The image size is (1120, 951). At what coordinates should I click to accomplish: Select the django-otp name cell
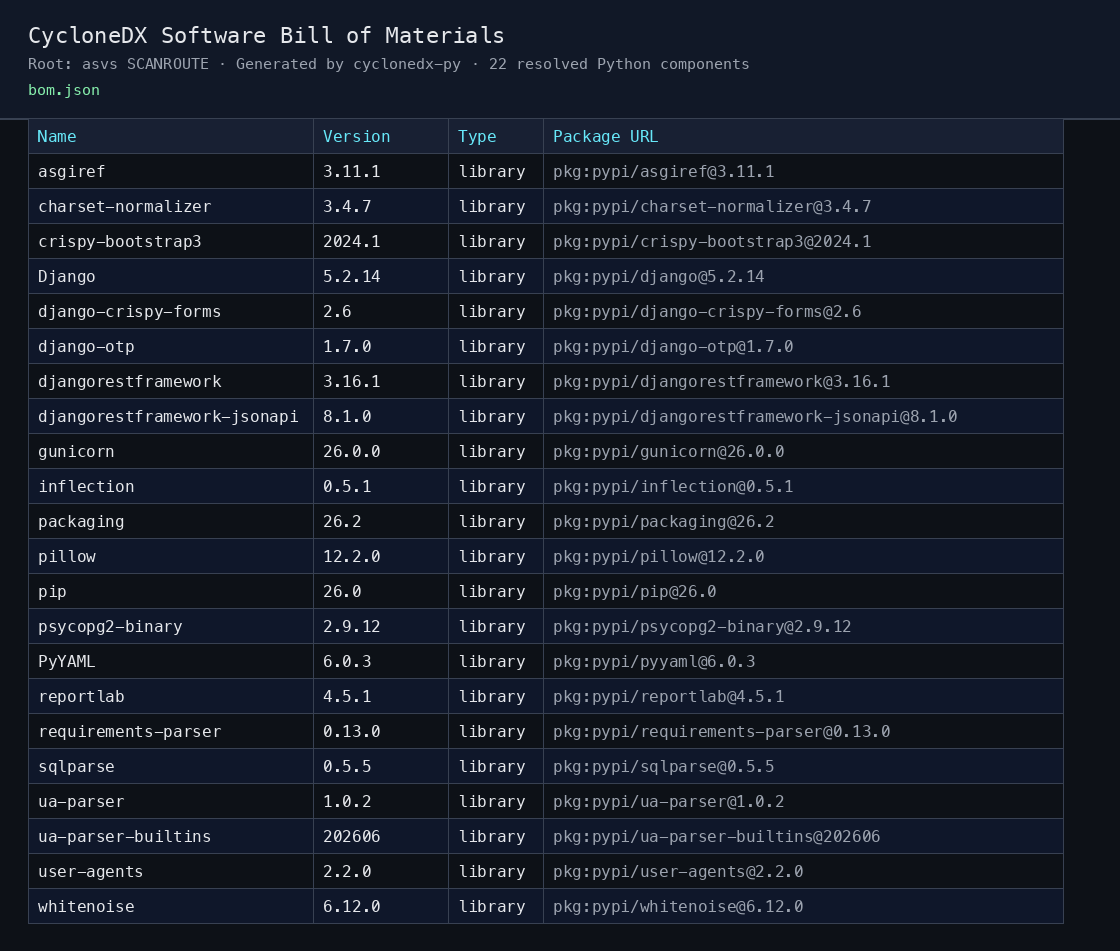pos(171,347)
